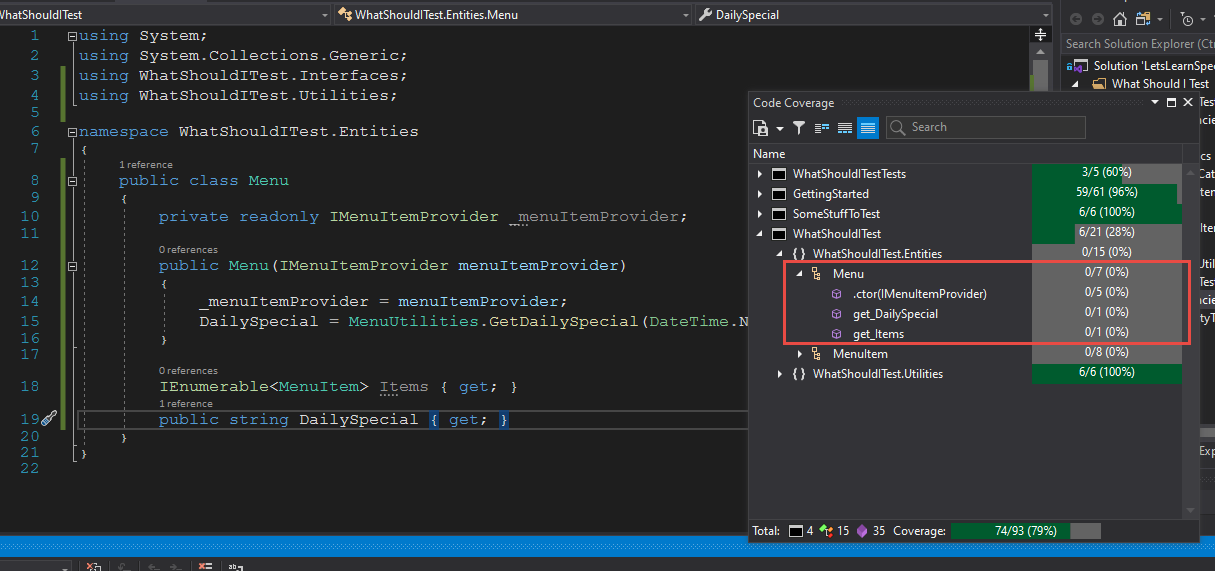
Task: Click the screwdriver quick actions icon at line 19
Action: (x=49, y=419)
